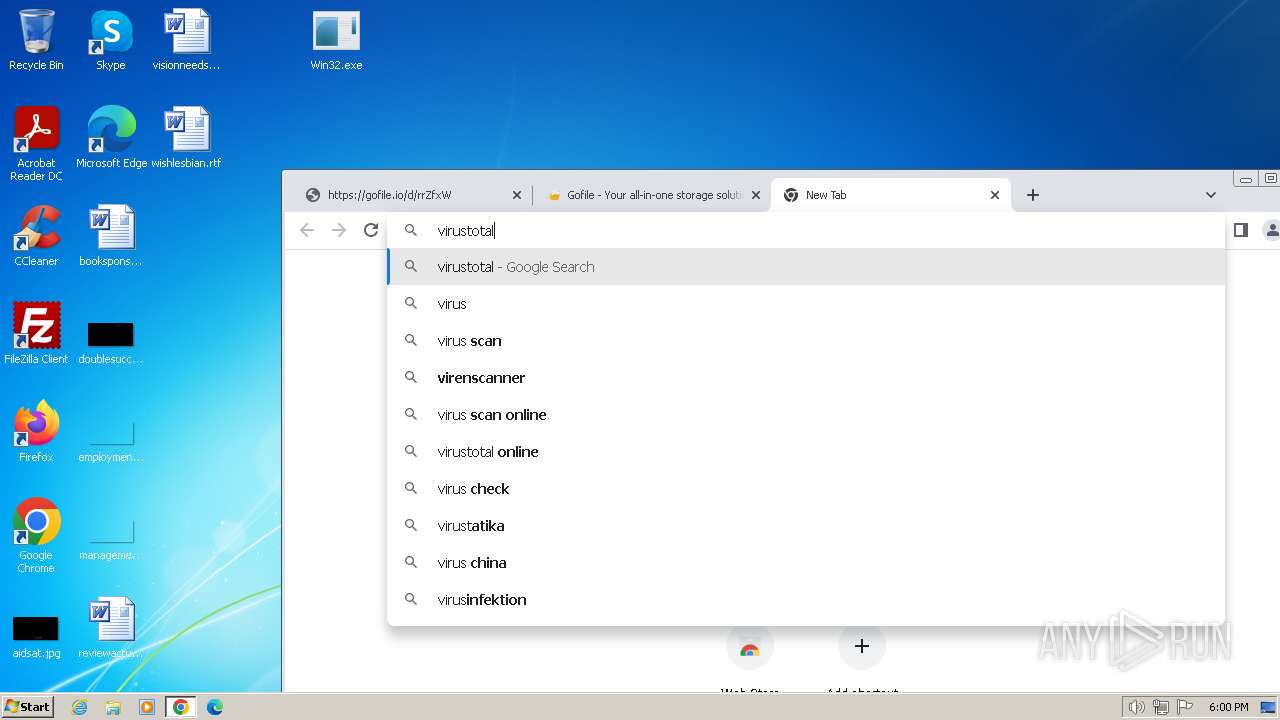Image resolution: width=1280 pixels, height=720 pixels.
Task: Open Acrobat Reader DC shortcut
Action: [36, 144]
